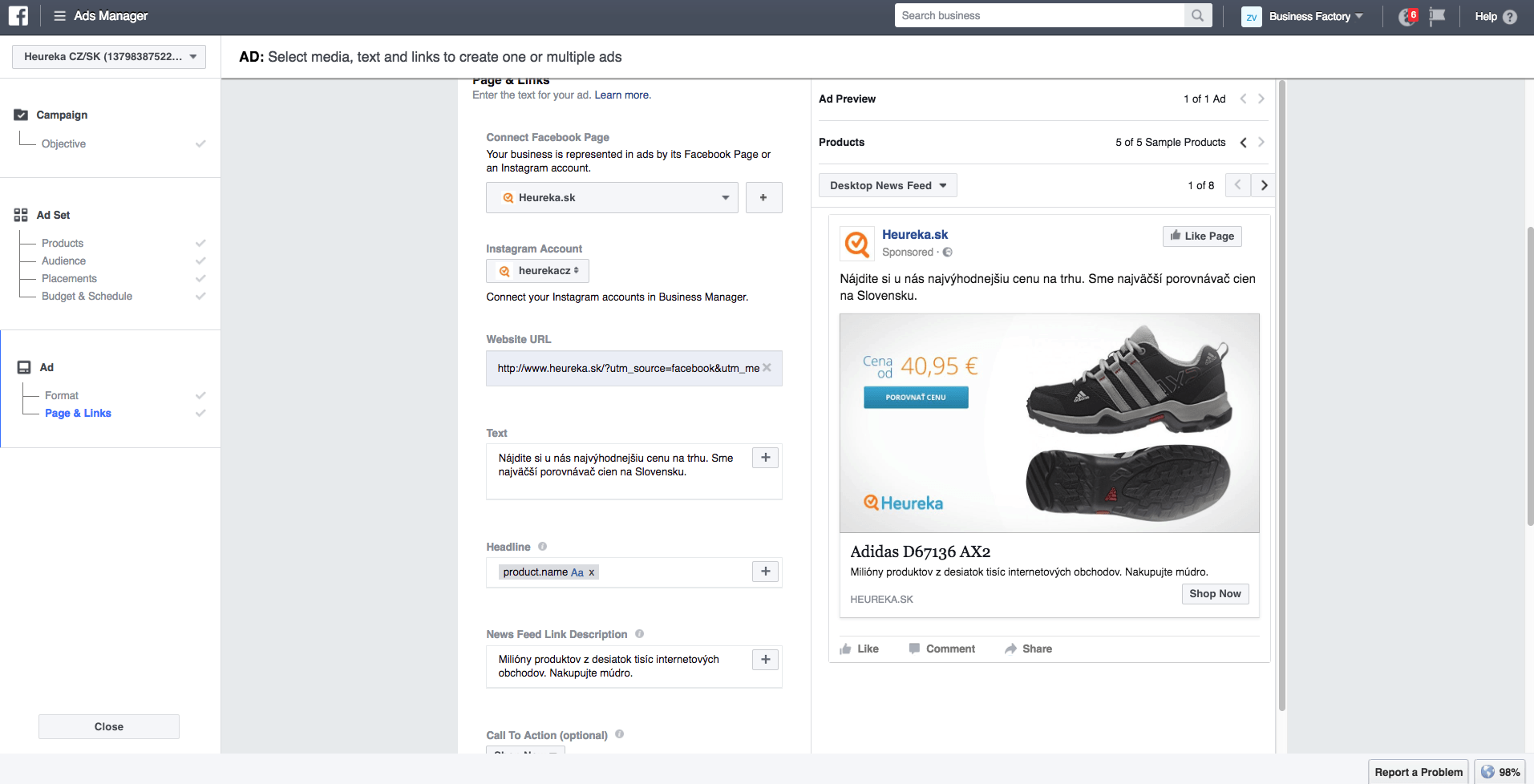
Task: Click the Ad Set grid icon
Action: pyautogui.click(x=21, y=215)
